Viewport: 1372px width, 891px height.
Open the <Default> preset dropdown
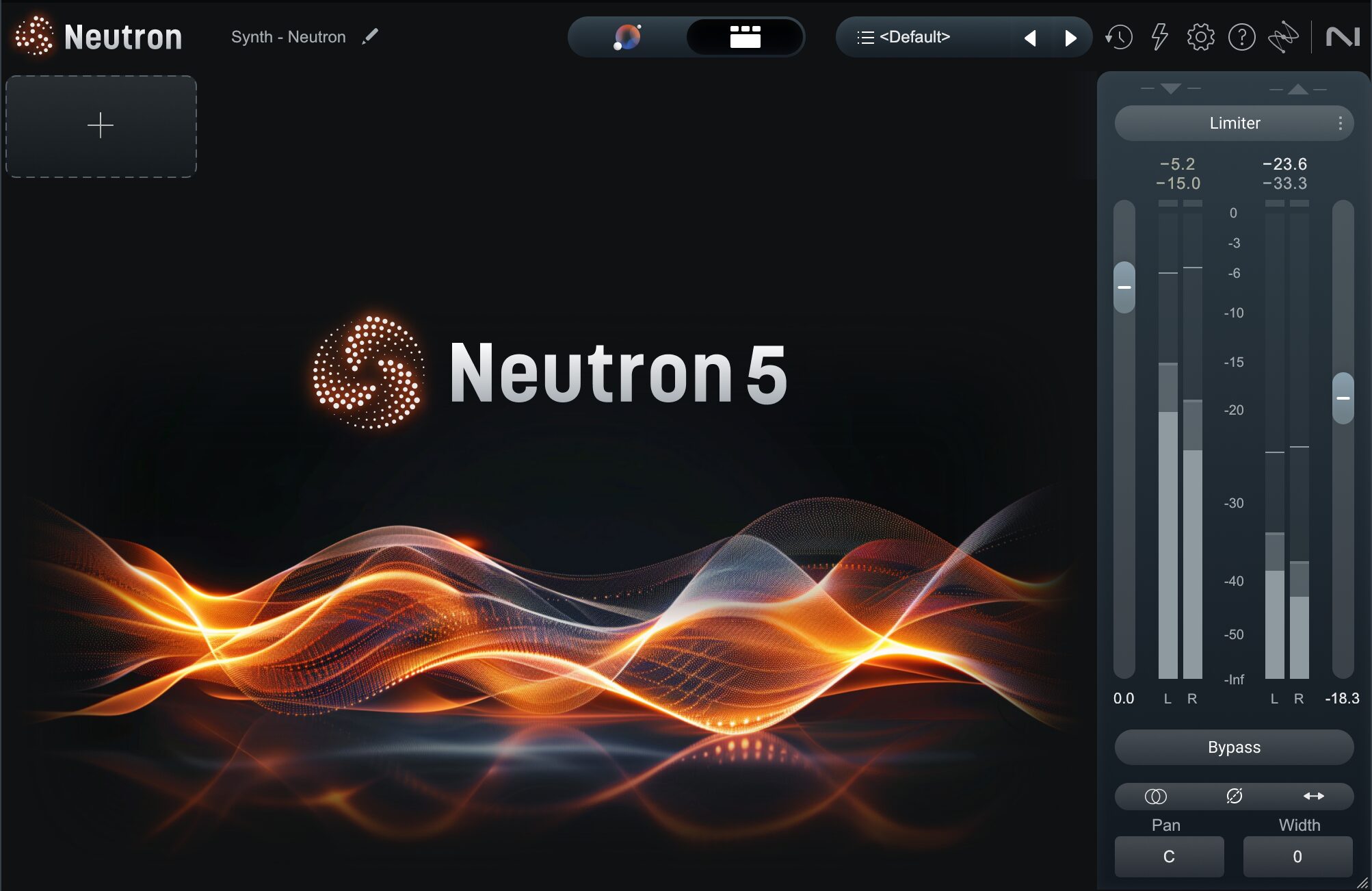point(914,37)
